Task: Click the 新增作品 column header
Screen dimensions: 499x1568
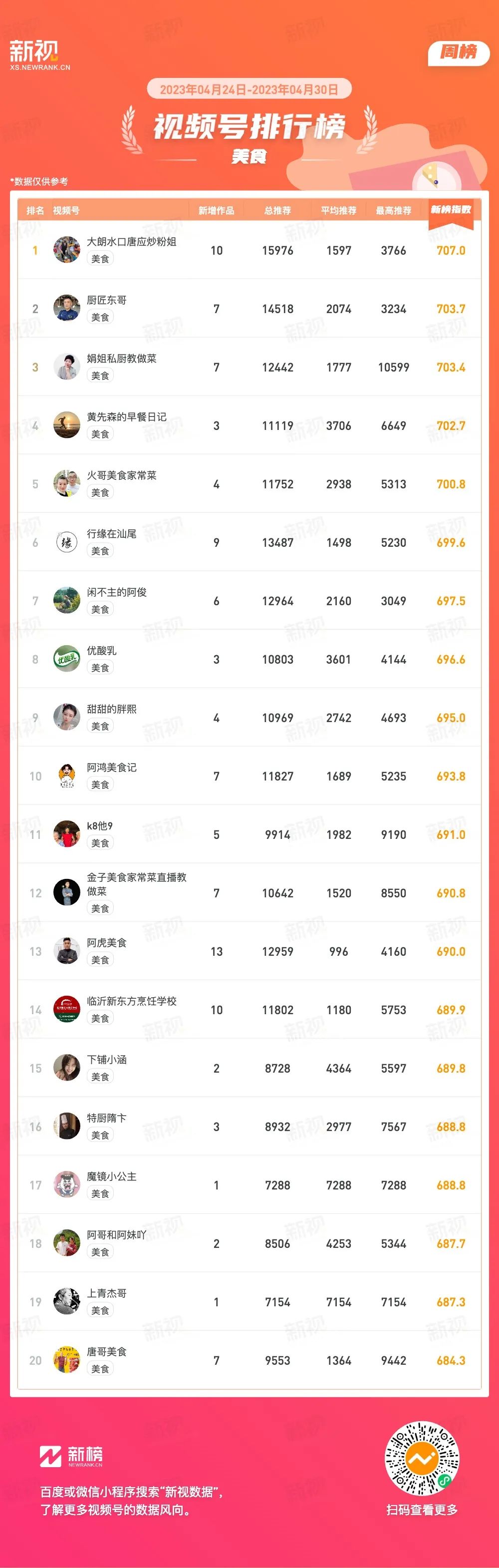Action: pyautogui.click(x=216, y=211)
